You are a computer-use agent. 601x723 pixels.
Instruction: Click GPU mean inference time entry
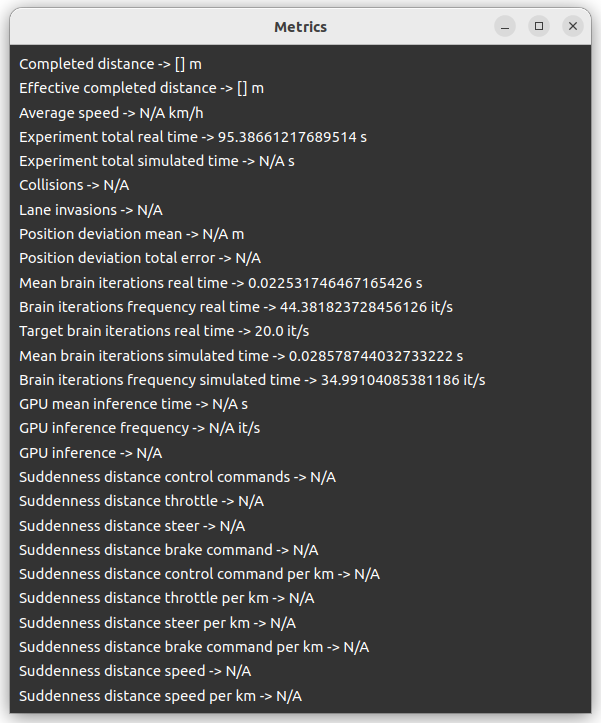point(133,404)
